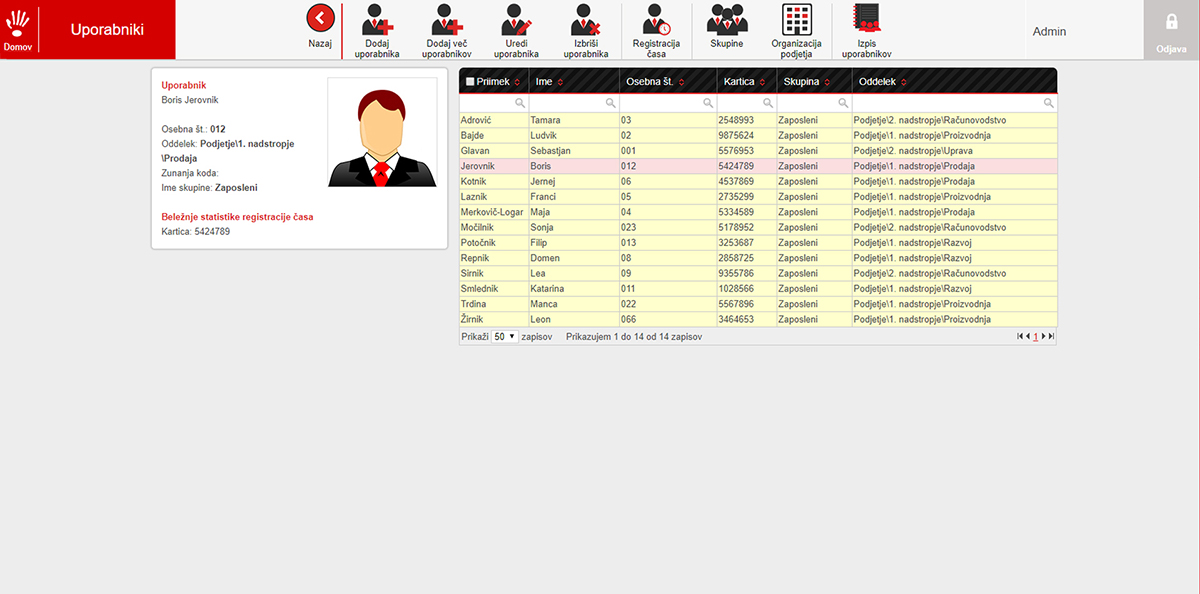Select the Smlednik row
Viewport: 1200px width, 594px height.
pyautogui.click(x=757, y=289)
